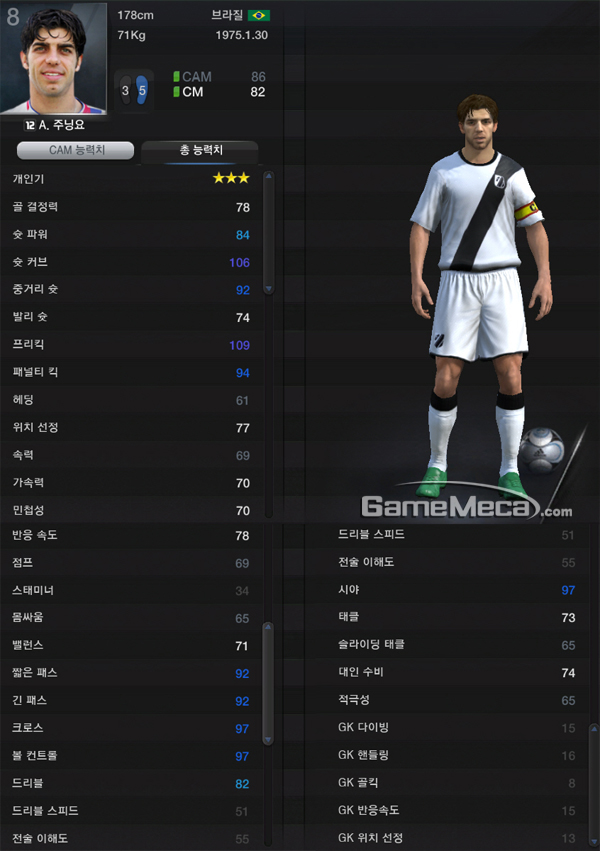Image resolution: width=600 pixels, height=851 pixels.
Task: Click the weak foot rating 3 boot icon
Action: tap(125, 91)
